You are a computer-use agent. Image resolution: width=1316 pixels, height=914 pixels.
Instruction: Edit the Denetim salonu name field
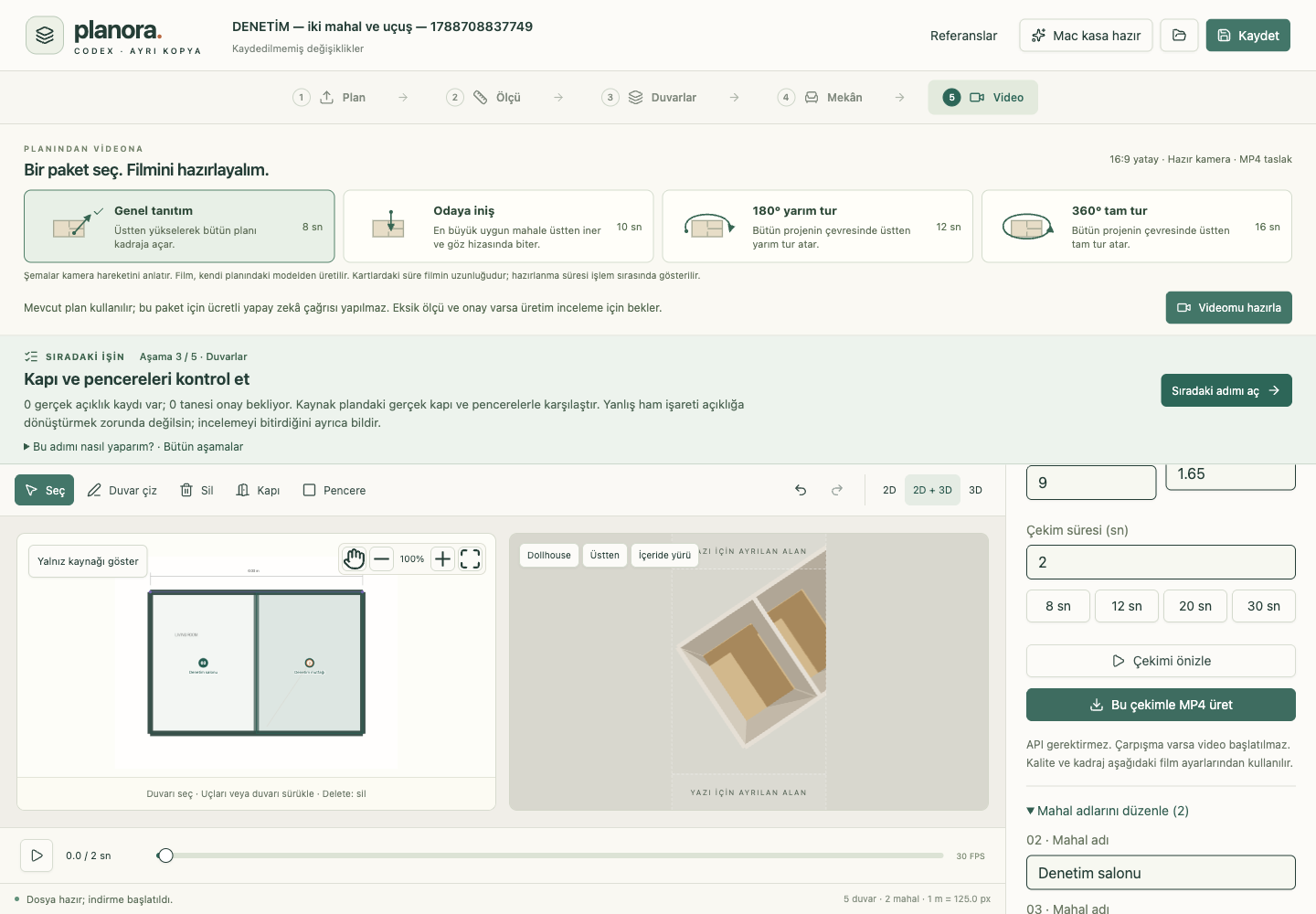[1161, 873]
